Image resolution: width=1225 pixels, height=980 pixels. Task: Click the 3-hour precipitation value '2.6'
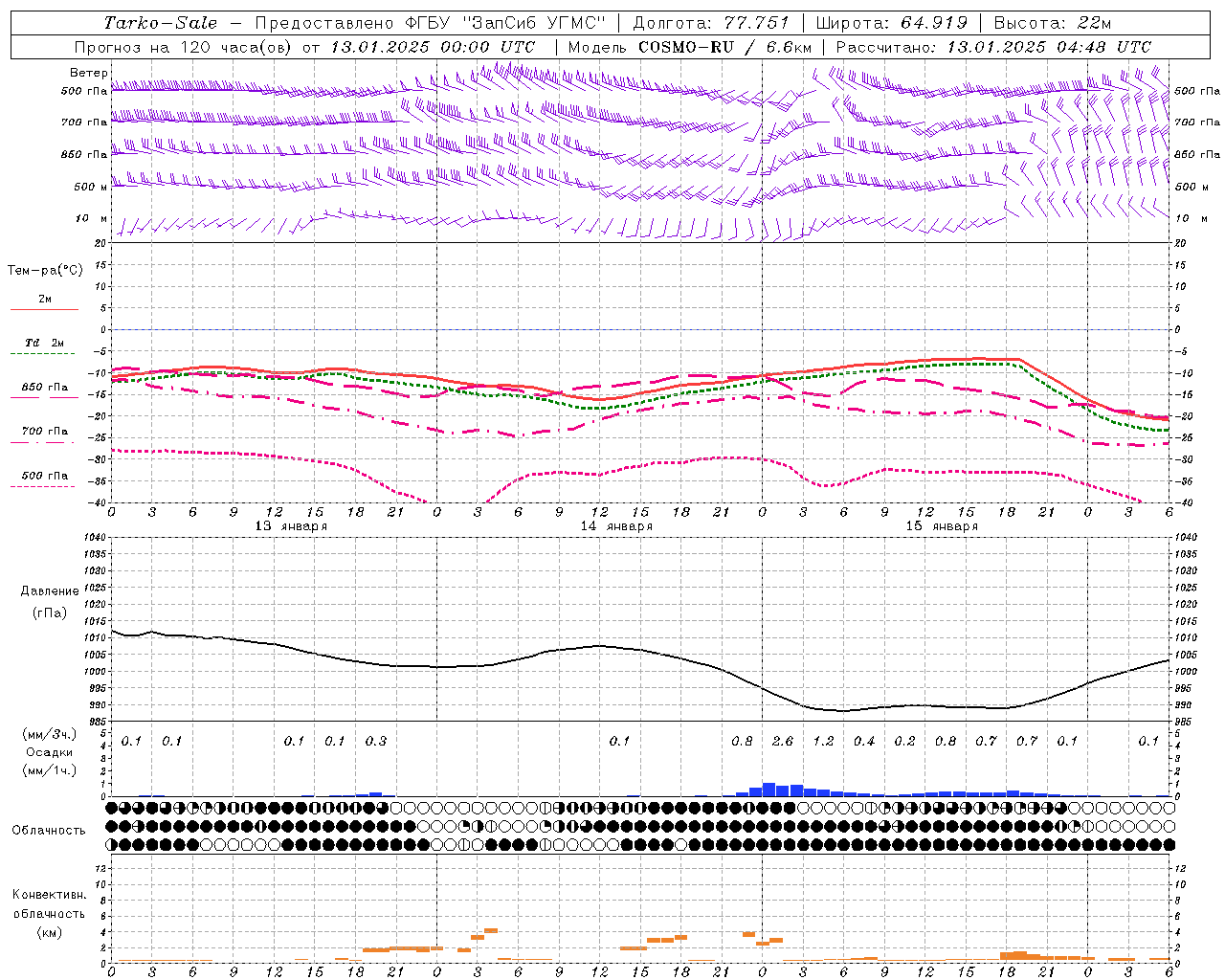pos(783,742)
